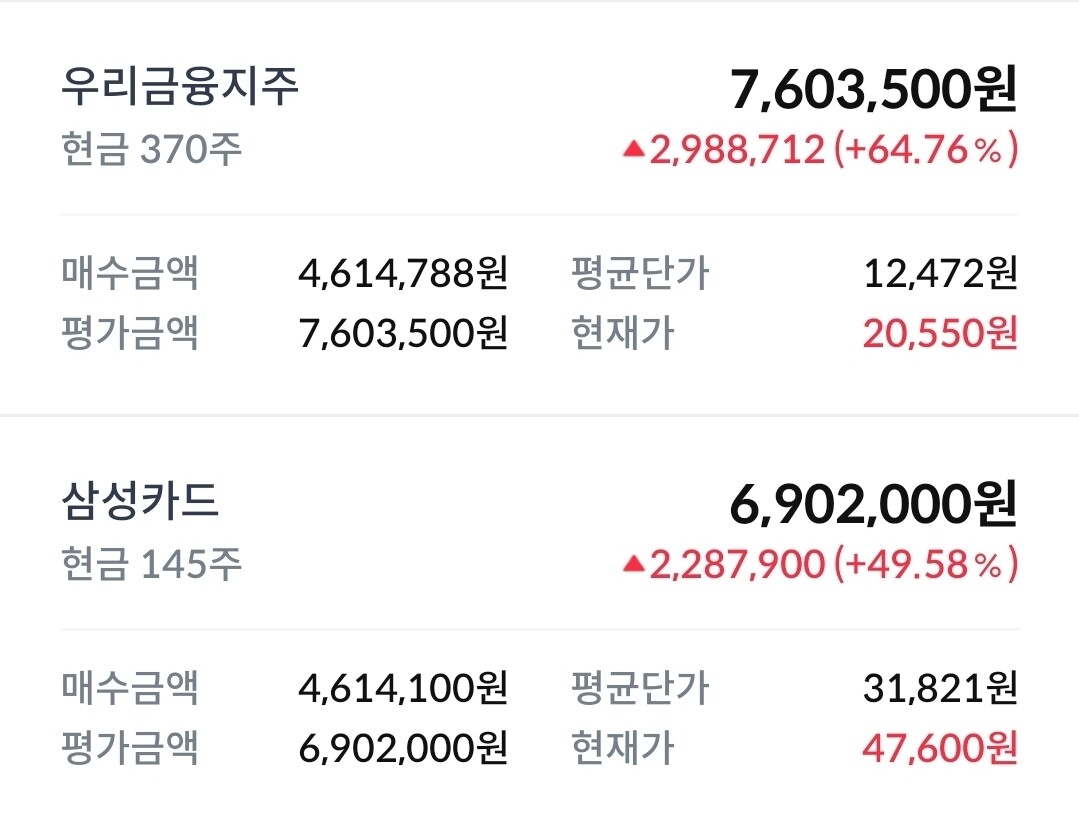Viewport: 1079px width, 823px height.
Task: Select the 31,821원 average price
Action: 940,687
